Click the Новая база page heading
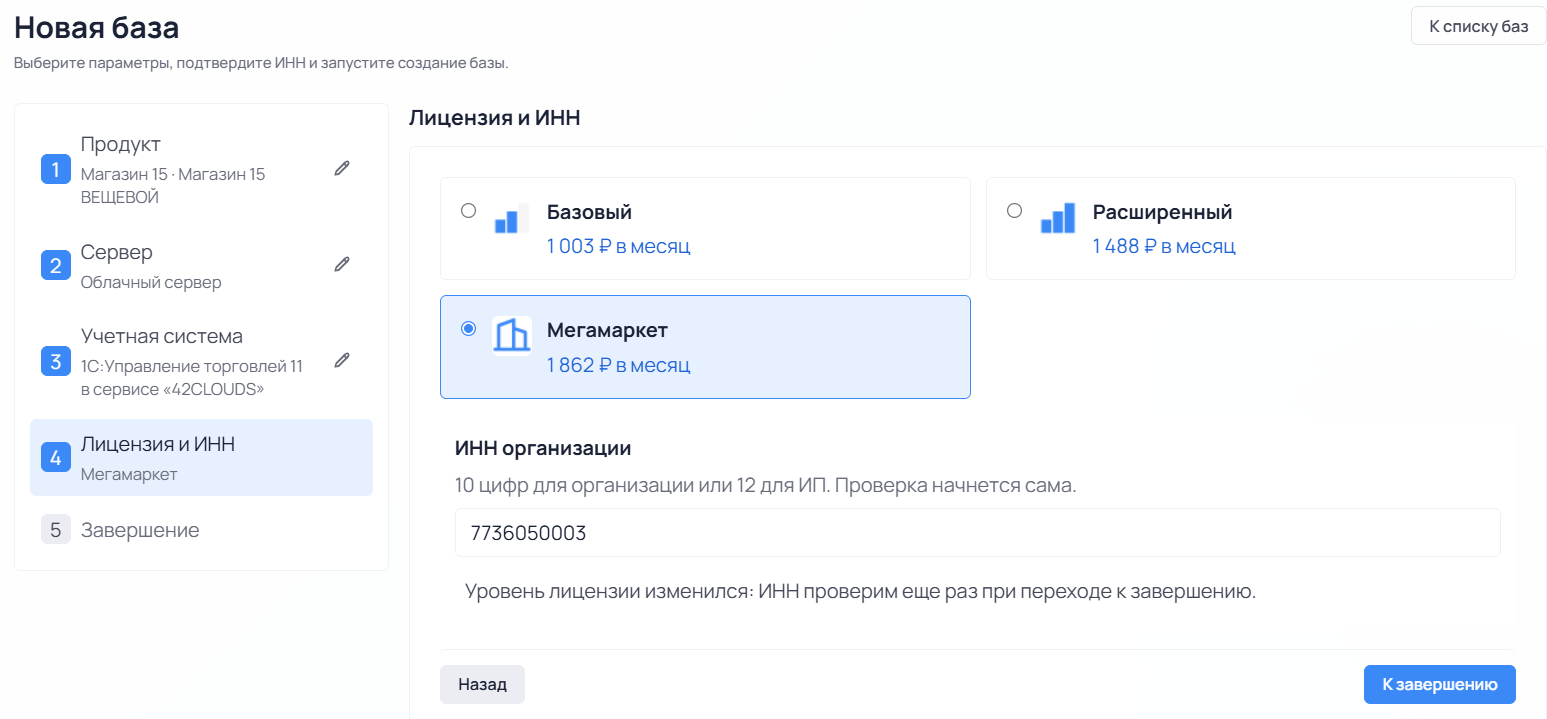Viewport: 1547px width, 719px height. 97,27
